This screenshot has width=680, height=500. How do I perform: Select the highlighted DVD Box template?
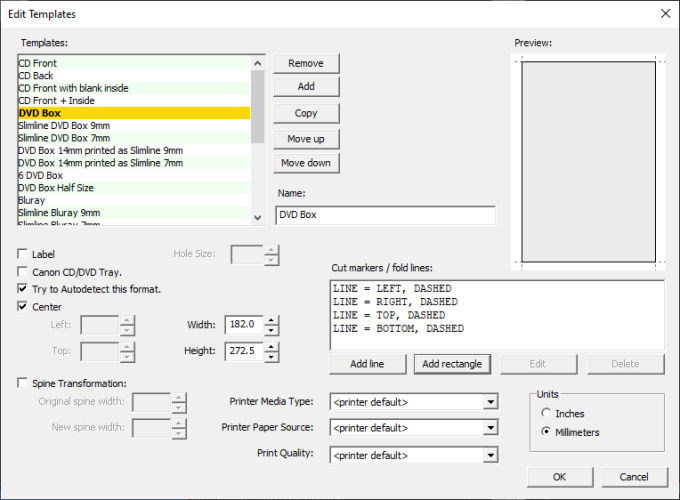134,113
